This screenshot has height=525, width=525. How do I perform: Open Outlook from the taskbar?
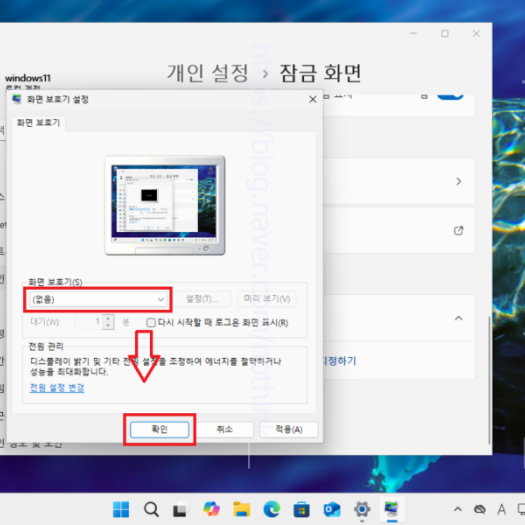coord(332,510)
